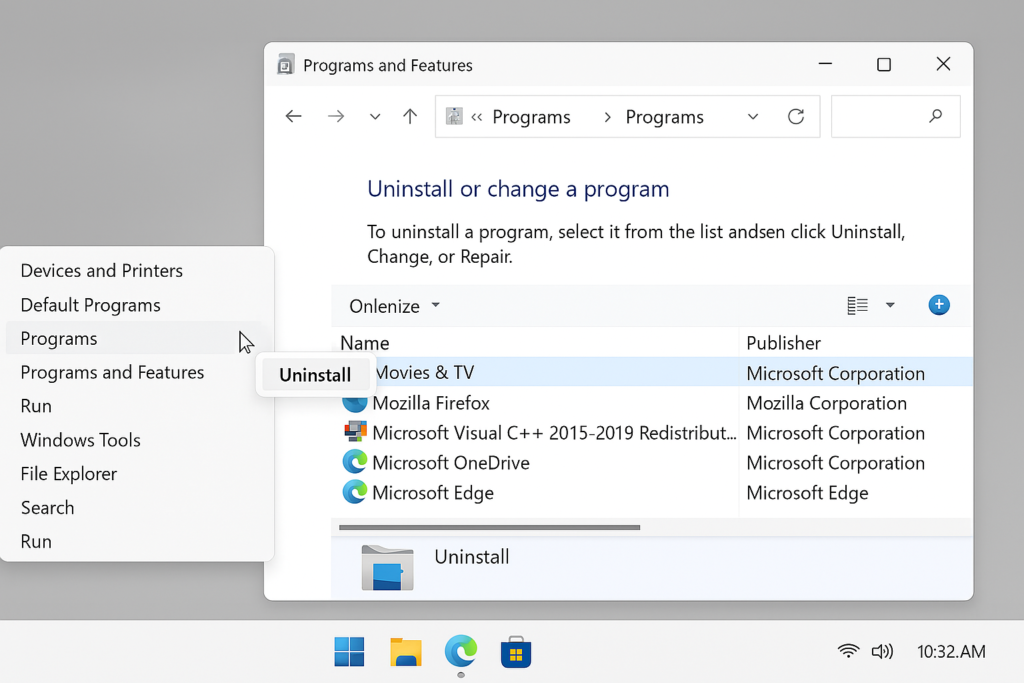Open Microsoft Store from the taskbar
The image size is (1024, 683).
516,652
